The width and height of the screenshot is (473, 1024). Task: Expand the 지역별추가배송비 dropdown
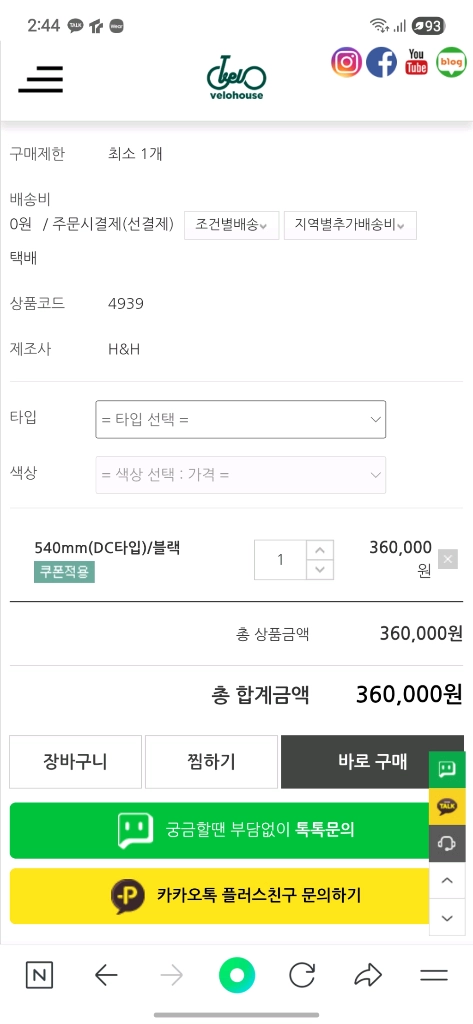350,225
